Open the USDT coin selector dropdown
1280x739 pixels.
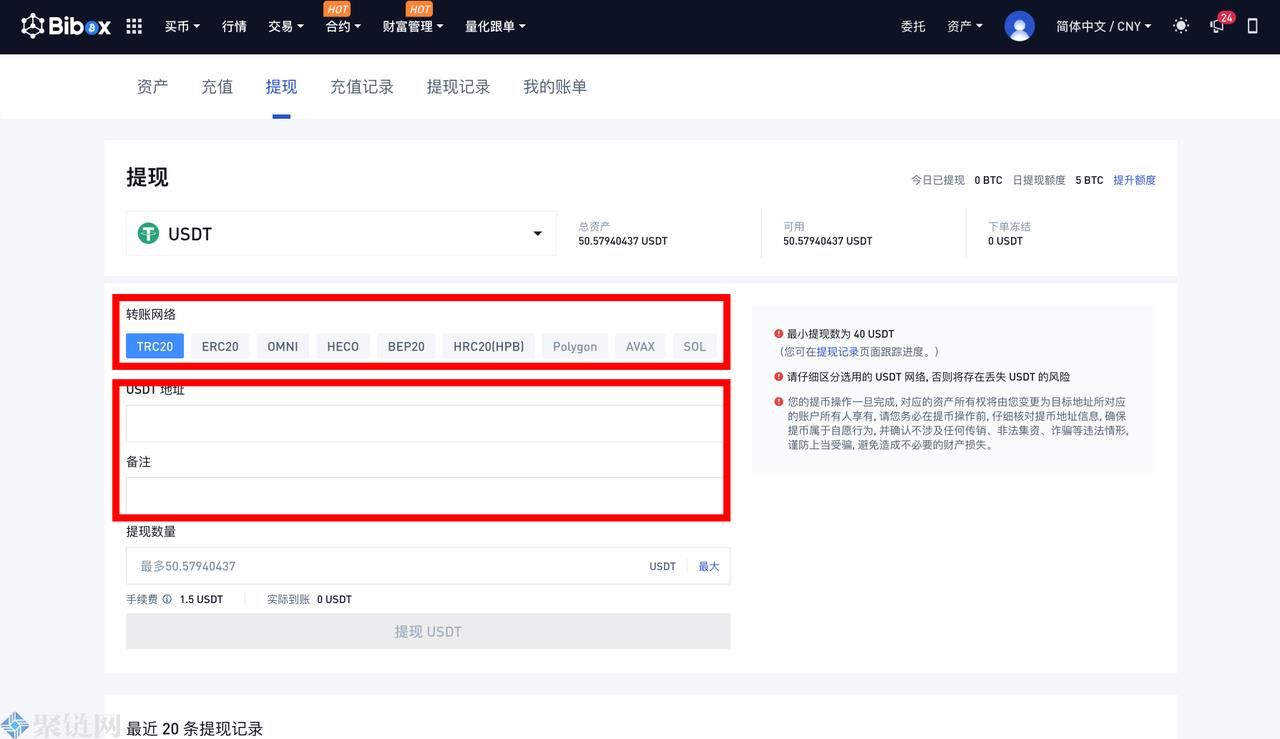click(x=341, y=233)
